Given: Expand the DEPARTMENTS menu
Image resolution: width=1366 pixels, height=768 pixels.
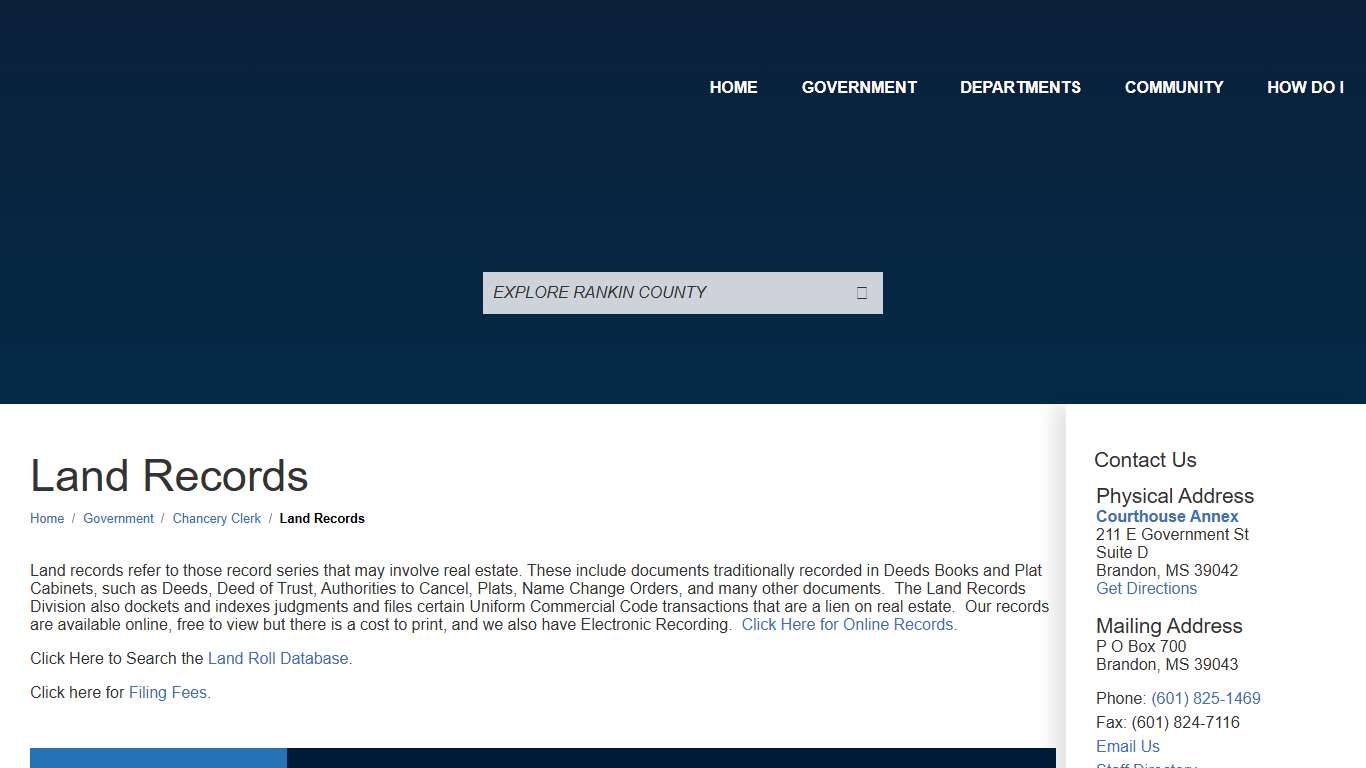Looking at the screenshot, I should pyautogui.click(x=1020, y=87).
